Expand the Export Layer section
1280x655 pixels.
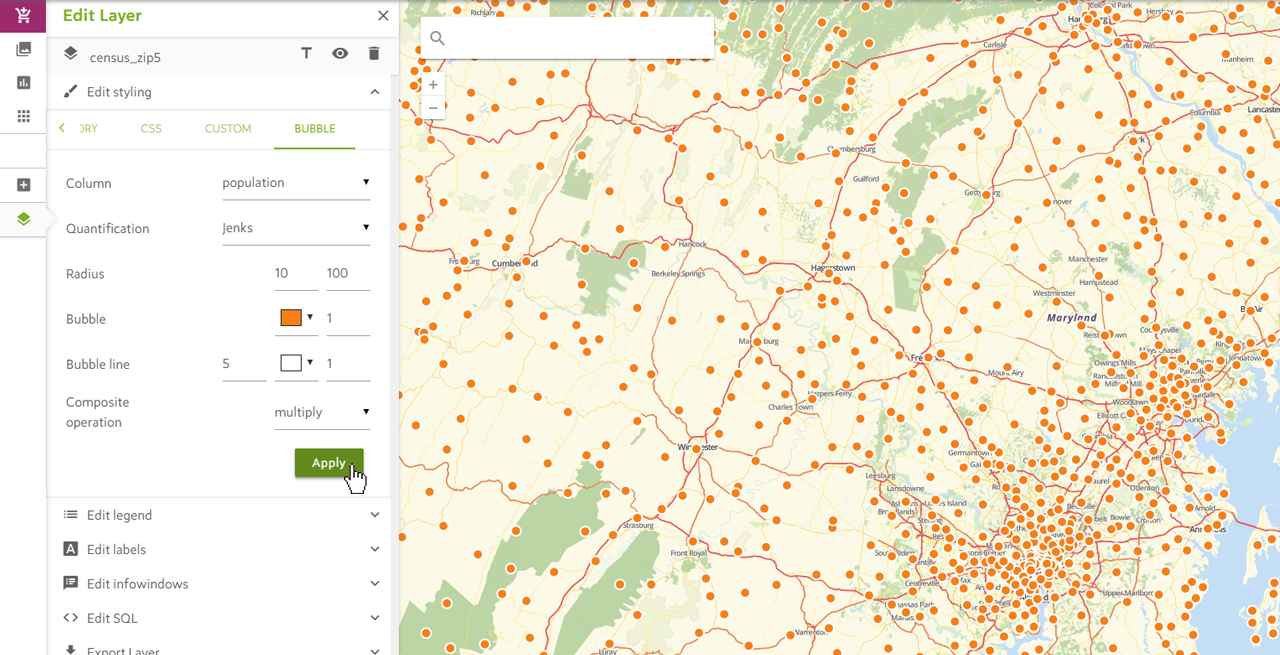[x=375, y=651]
